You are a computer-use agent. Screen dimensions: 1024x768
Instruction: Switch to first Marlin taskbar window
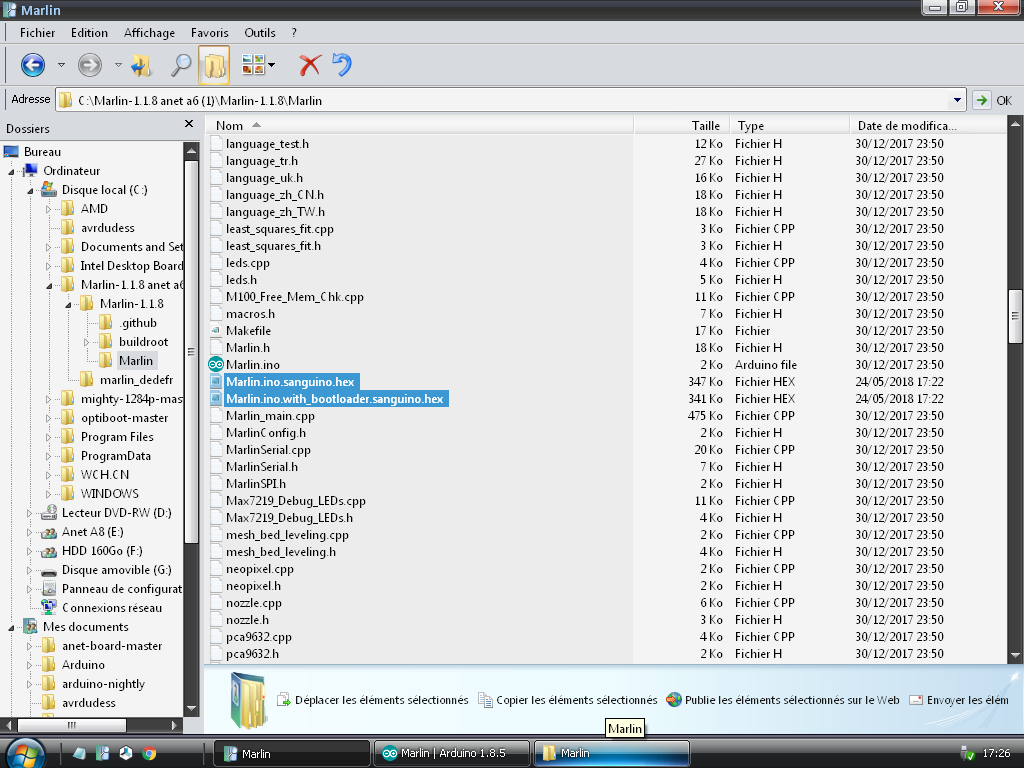click(x=292, y=753)
